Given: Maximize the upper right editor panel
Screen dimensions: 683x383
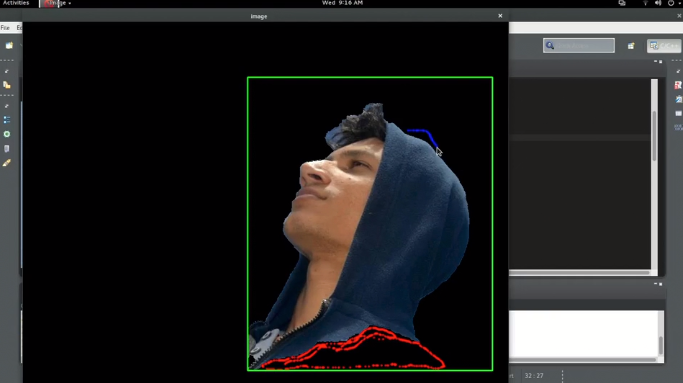Looking at the screenshot, I should click(x=661, y=62).
